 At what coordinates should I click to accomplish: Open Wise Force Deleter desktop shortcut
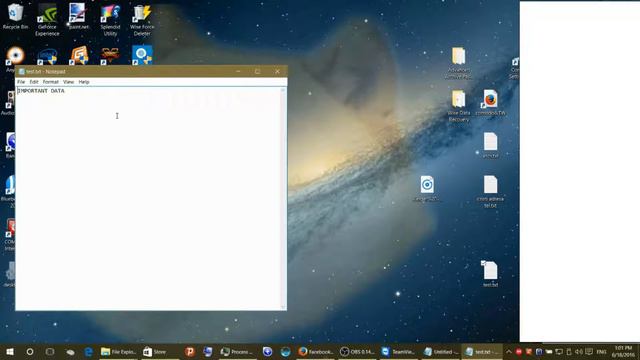click(142, 20)
